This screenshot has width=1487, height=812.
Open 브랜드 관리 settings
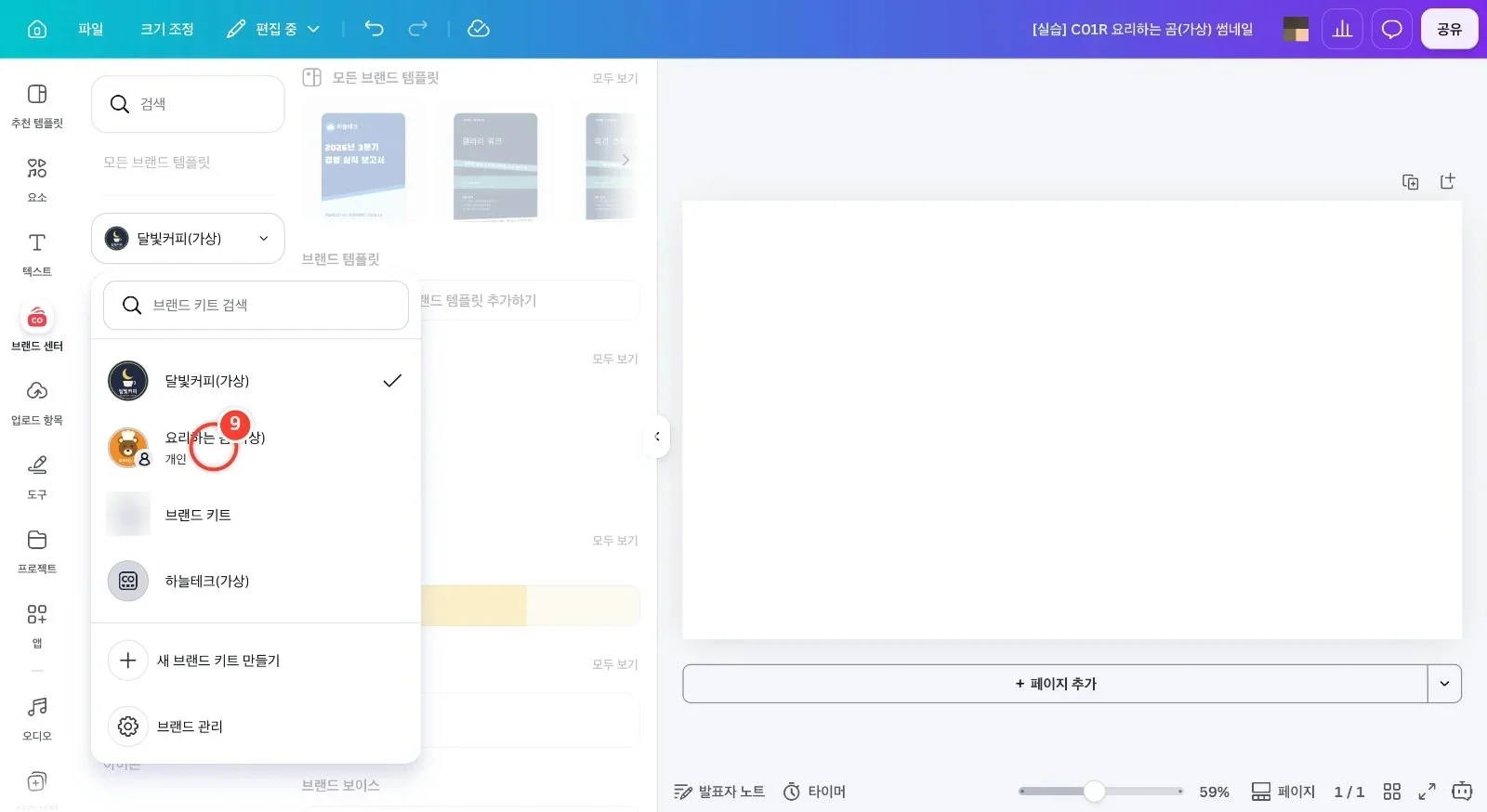(256, 727)
